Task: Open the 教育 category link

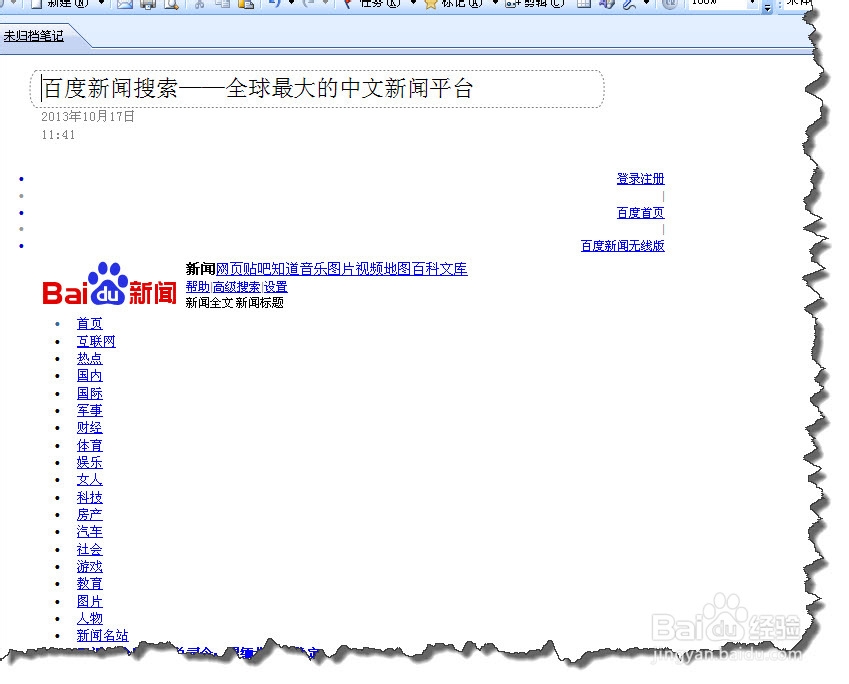Action: click(x=89, y=584)
